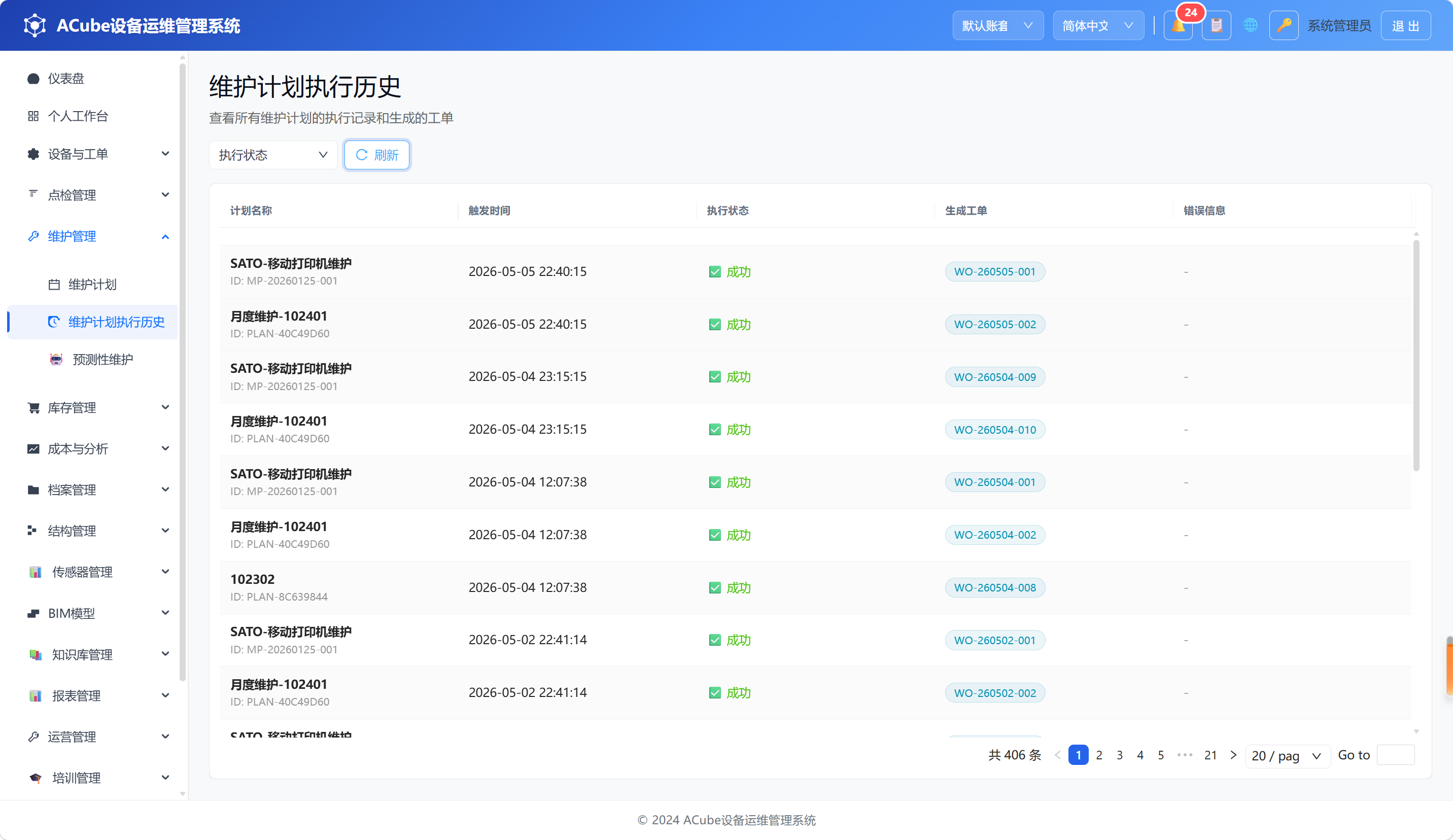The height and width of the screenshot is (840, 1453).
Task: Open 个人工作台 in sidebar
Action: [x=92, y=116]
